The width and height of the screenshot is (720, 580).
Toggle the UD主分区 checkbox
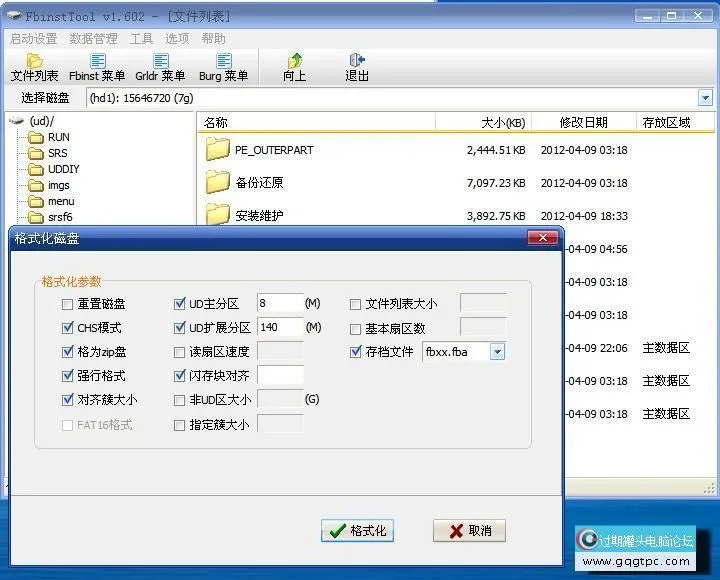[x=179, y=304]
